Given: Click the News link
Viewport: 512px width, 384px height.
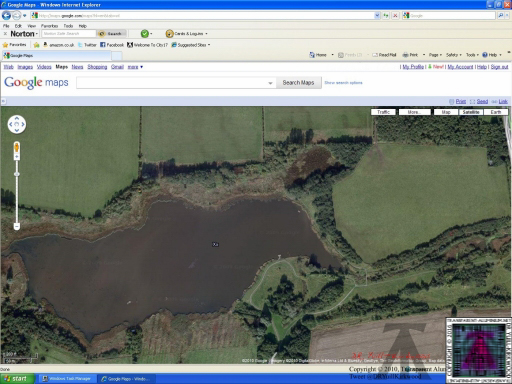Looking at the screenshot, I should pyautogui.click(x=77, y=67).
